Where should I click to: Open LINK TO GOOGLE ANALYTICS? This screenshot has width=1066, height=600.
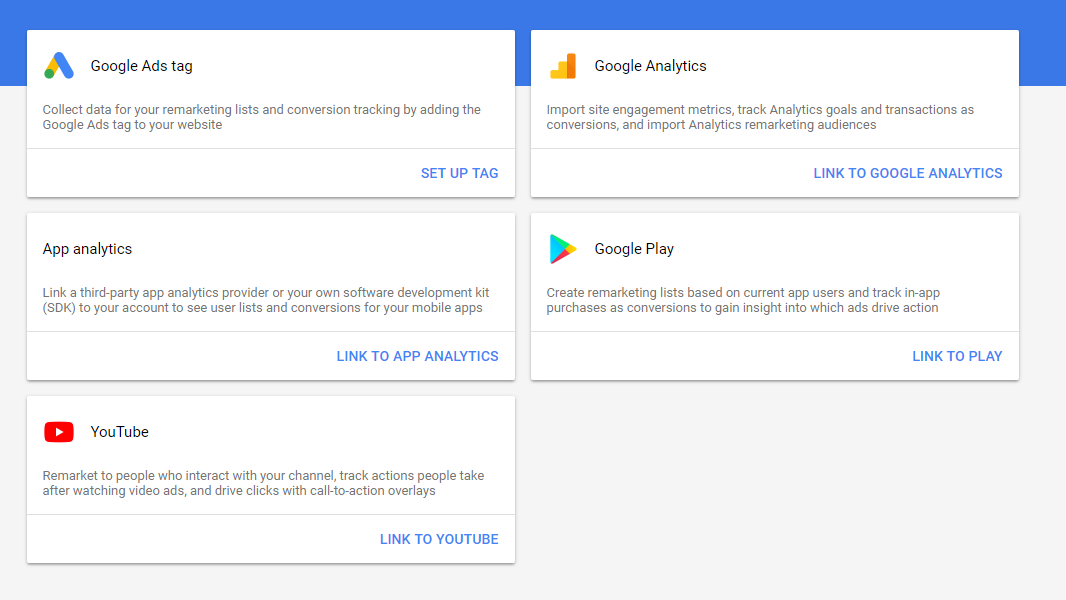coord(907,173)
